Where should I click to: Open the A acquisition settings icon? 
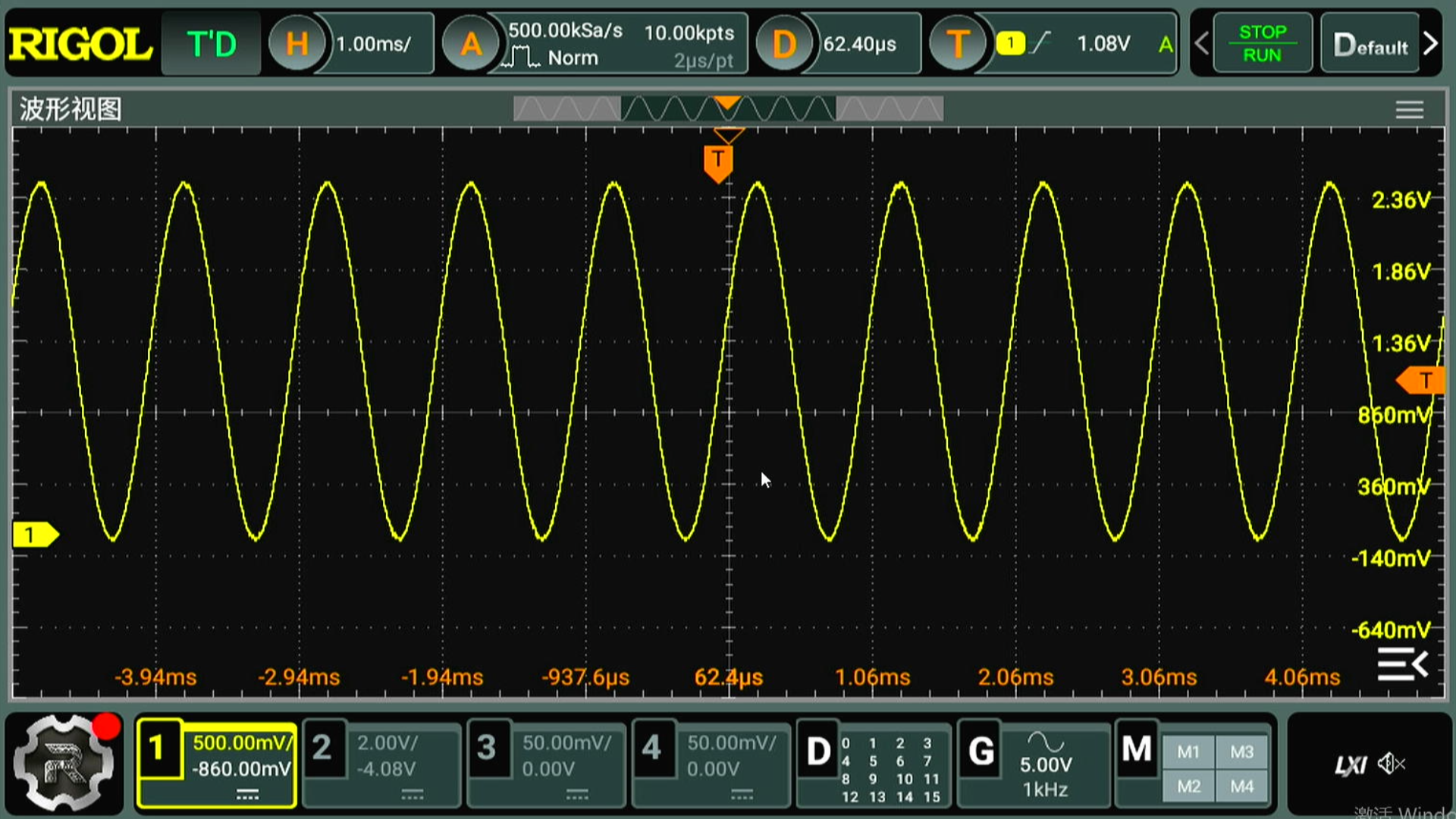[x=470, y=44]
